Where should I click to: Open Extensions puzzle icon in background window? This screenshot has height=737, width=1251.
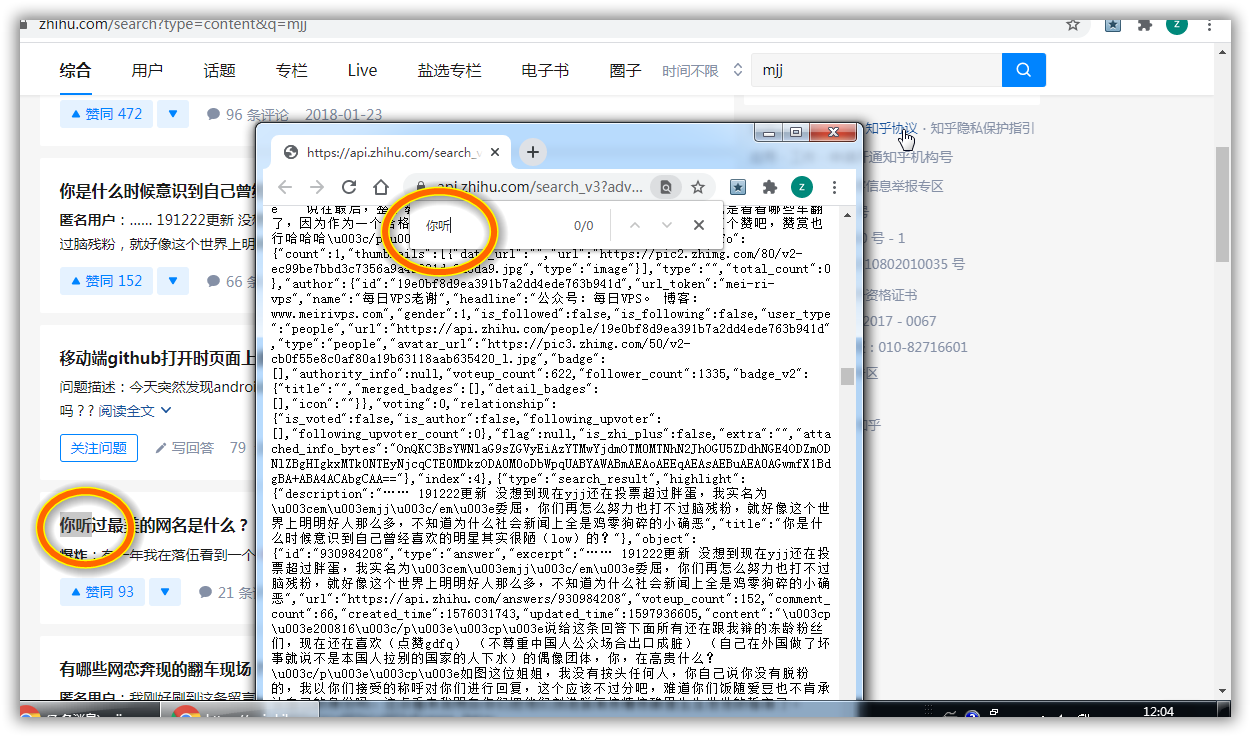tap(1145, 24)
